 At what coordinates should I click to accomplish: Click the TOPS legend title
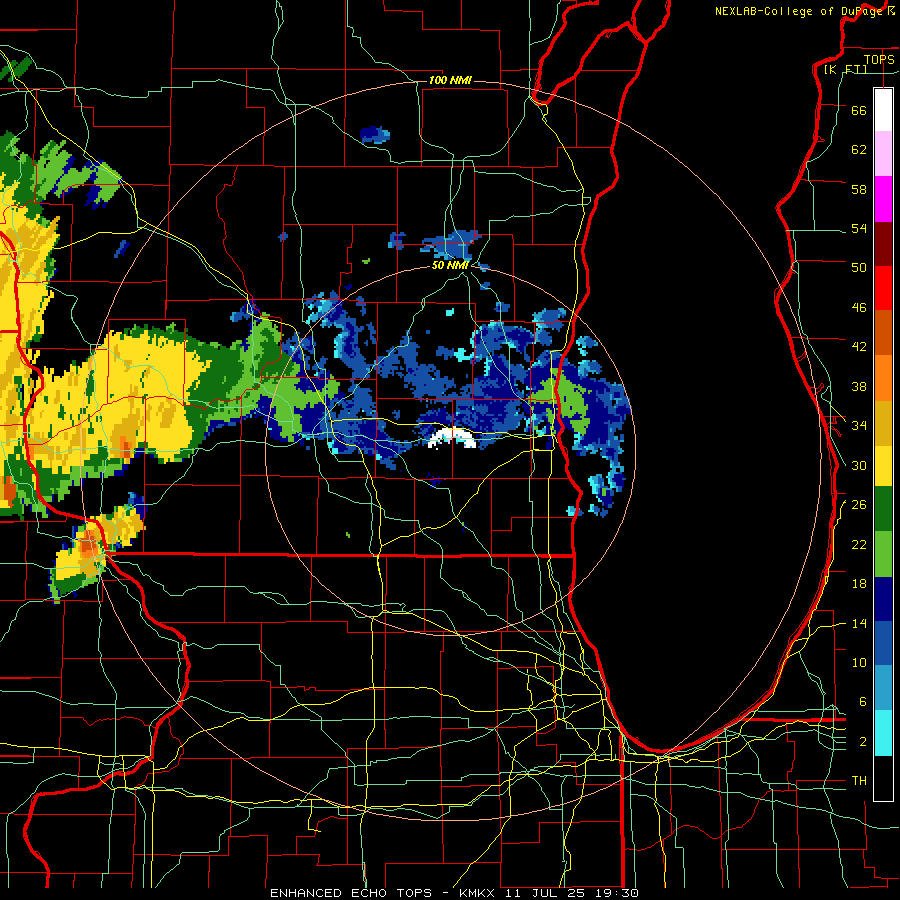(x=879, y=59)
